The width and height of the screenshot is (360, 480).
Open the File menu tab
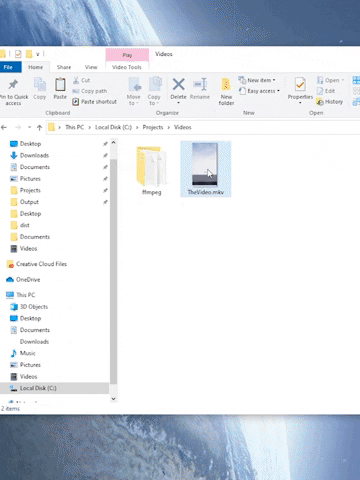8,67
